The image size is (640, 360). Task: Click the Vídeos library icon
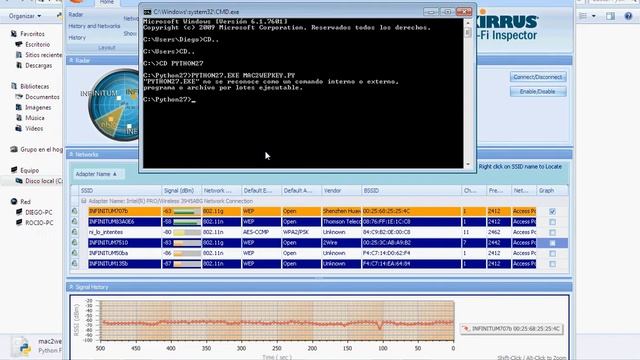pyautogui.click(x=19, y=128)
